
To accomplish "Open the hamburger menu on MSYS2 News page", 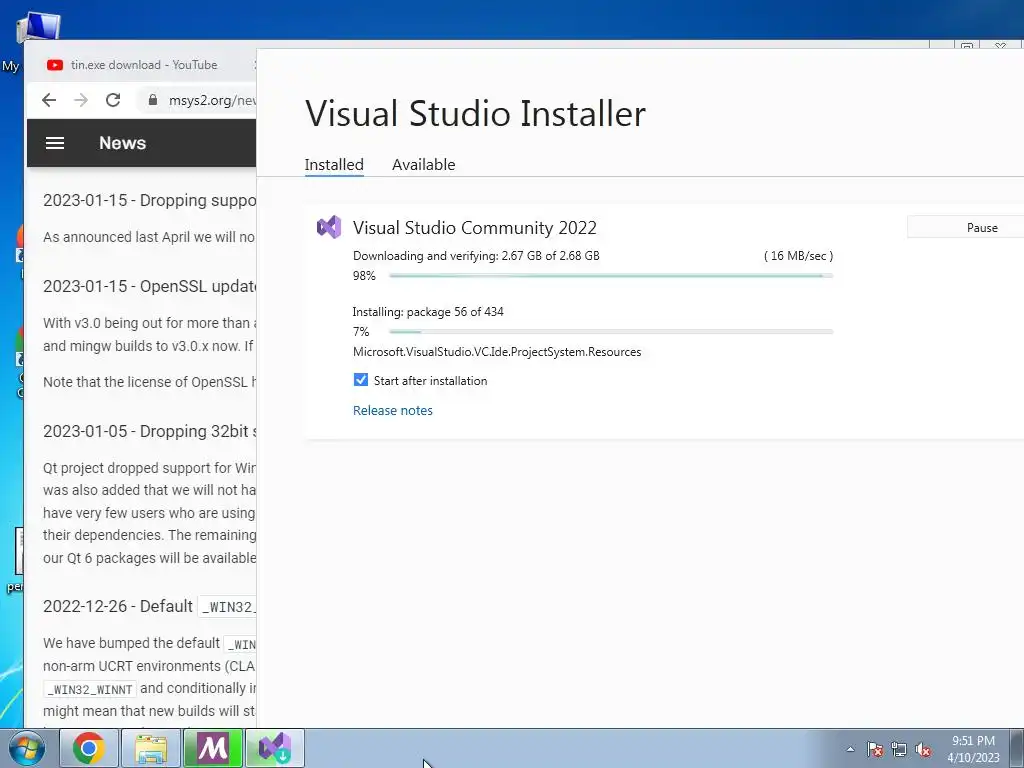I will click(x=55, y=143).
